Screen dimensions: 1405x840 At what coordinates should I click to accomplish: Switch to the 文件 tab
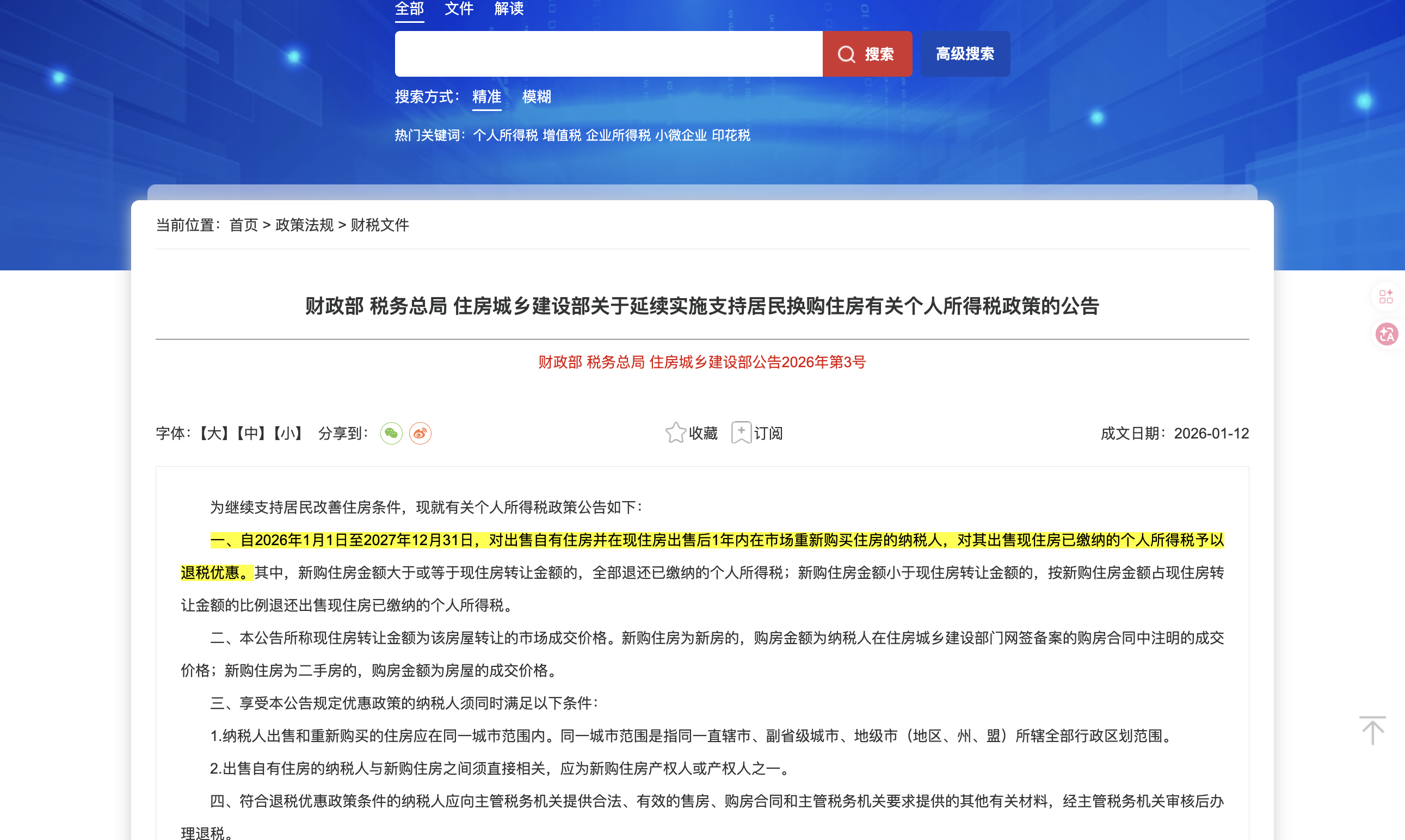[x=459, y=9]
